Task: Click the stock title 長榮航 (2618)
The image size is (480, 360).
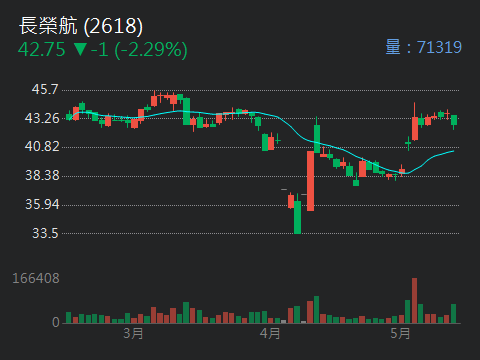Action: point(81,26)
